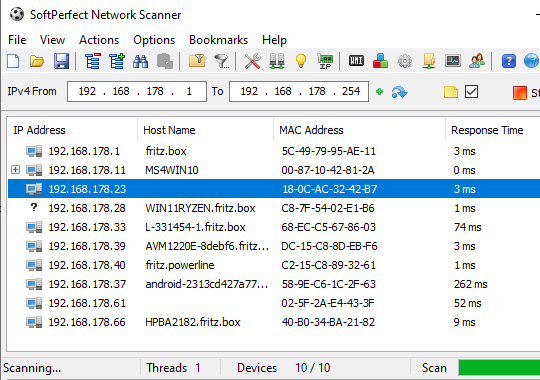The image size is (540, 380).
Task: Select the android-2313cd427a77... host
Action: pyautogui.click(x=207, y=284)
